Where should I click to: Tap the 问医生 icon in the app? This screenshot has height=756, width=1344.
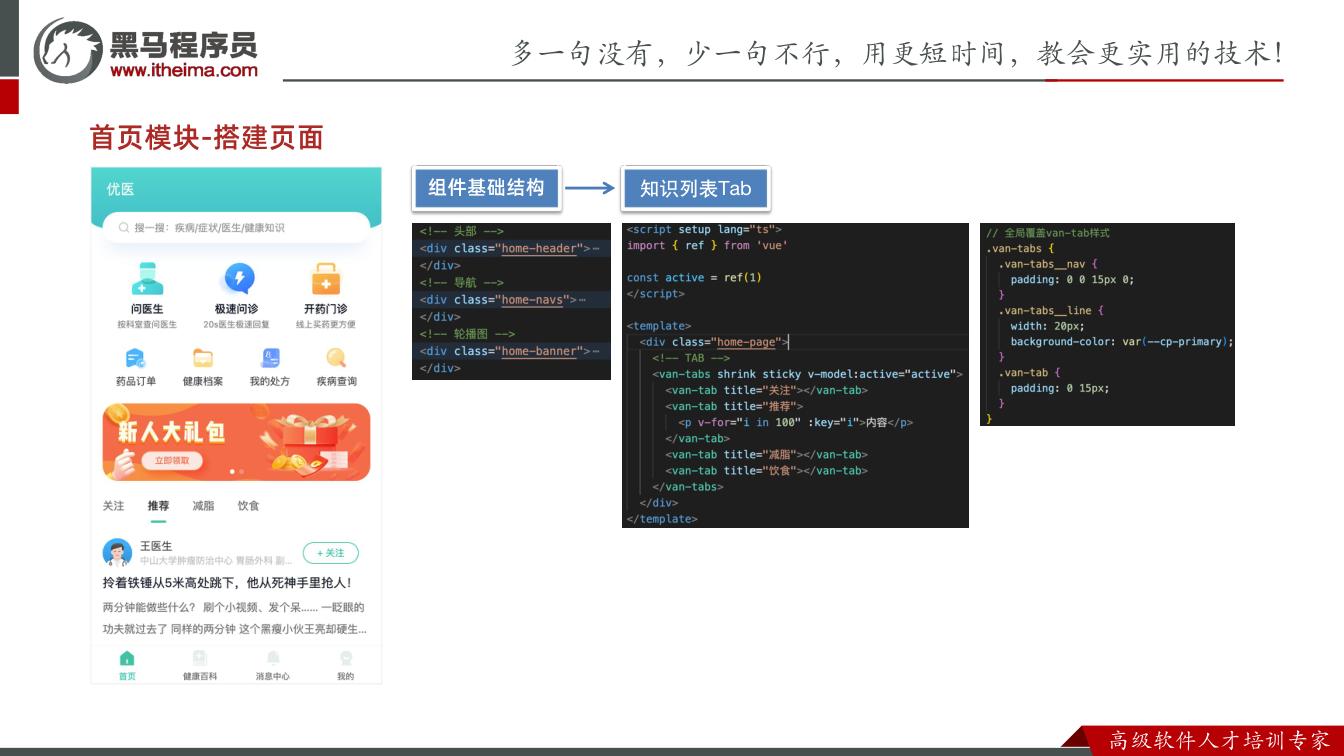[x=147, y=279]
